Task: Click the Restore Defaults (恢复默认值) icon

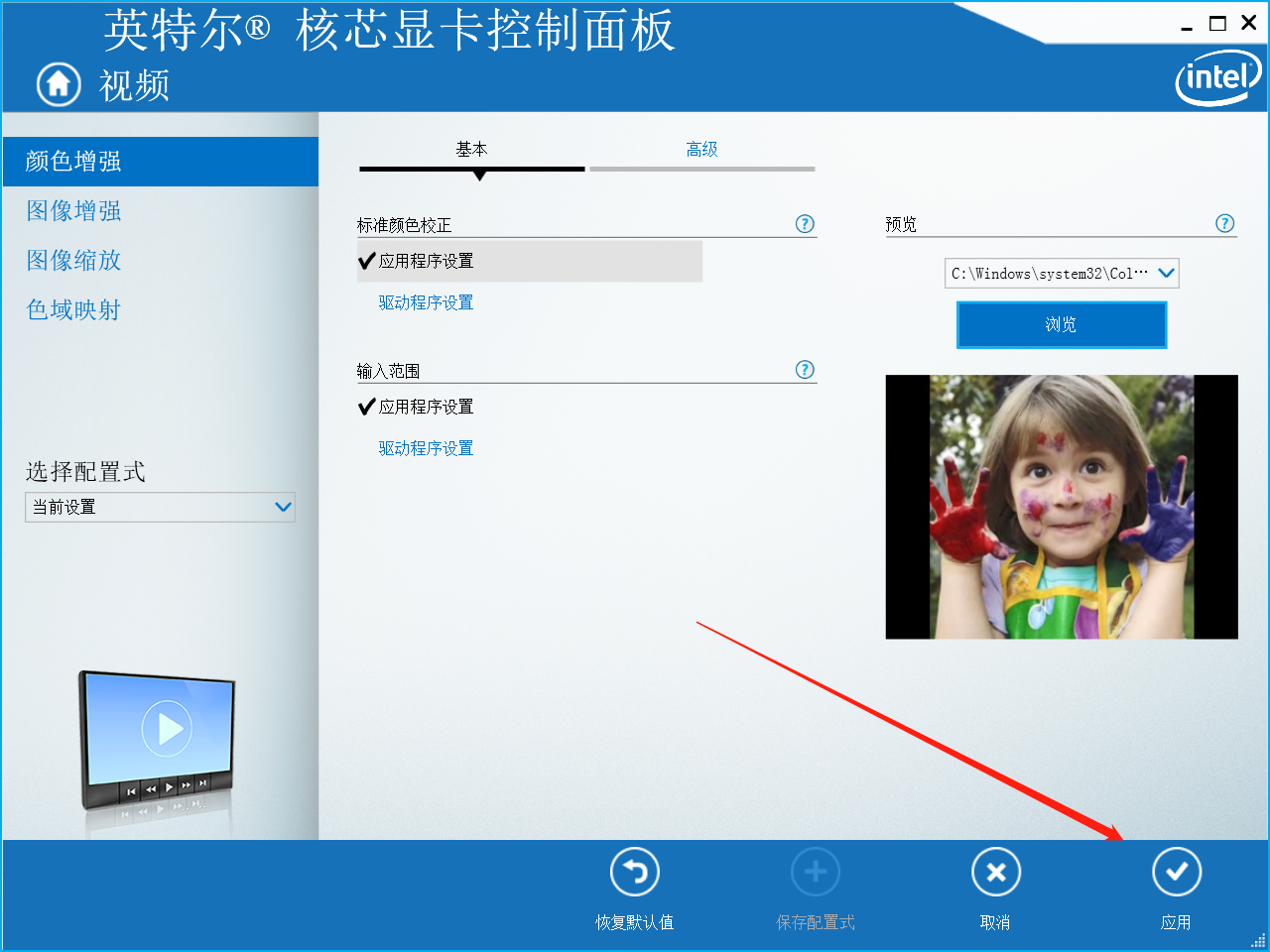Action: click(634, 872)
